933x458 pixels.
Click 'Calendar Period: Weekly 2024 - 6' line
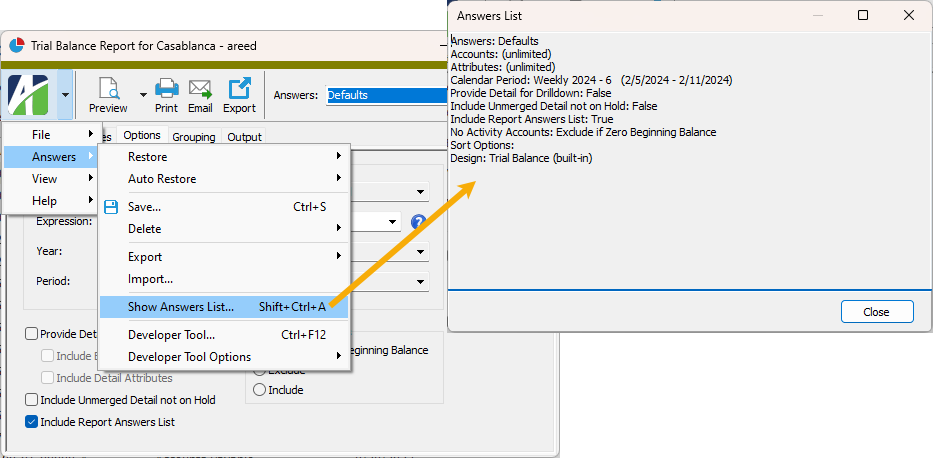pyautogui.click(x=591, y=80)
